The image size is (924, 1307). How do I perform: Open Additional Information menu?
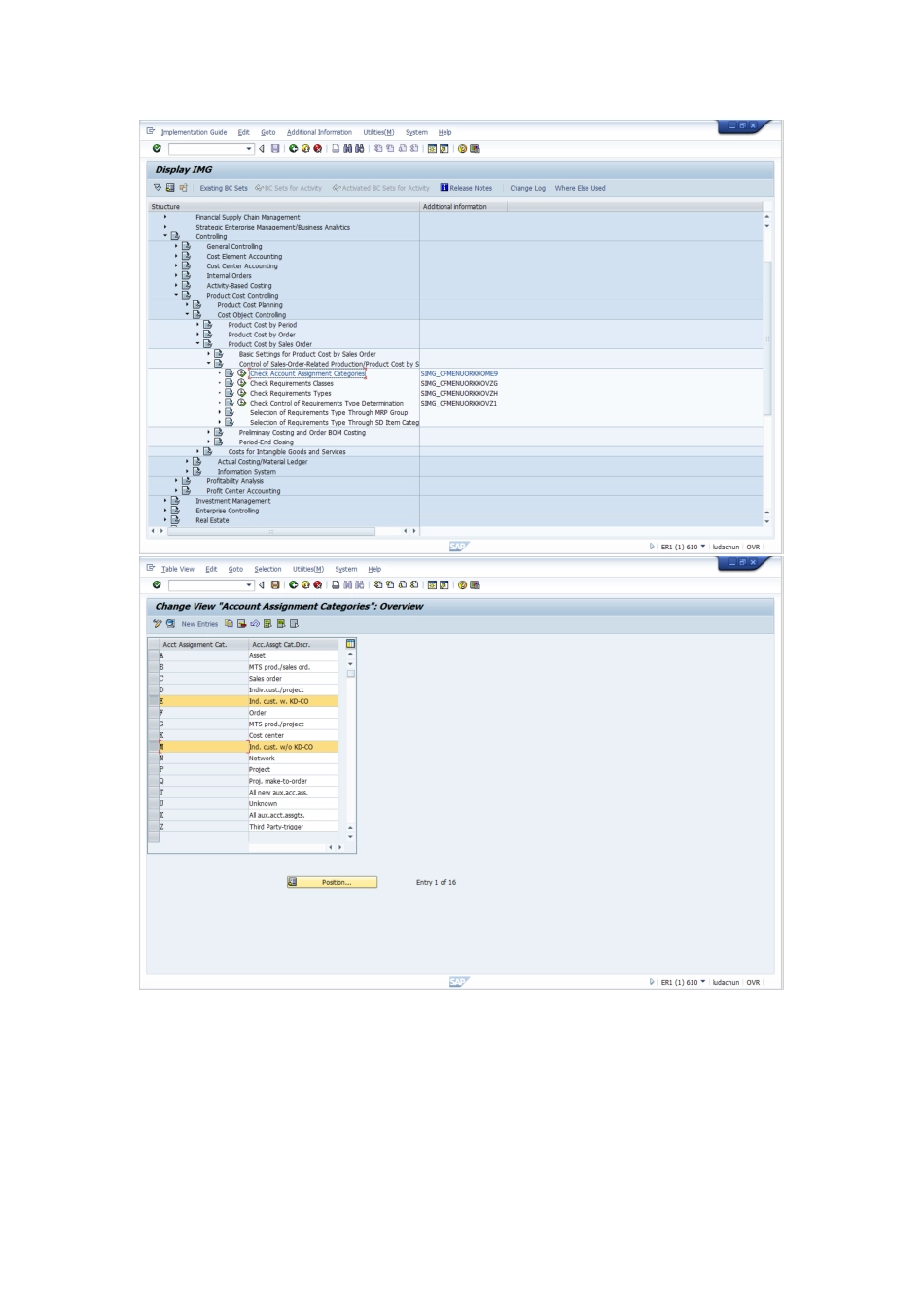coord(319,132)
